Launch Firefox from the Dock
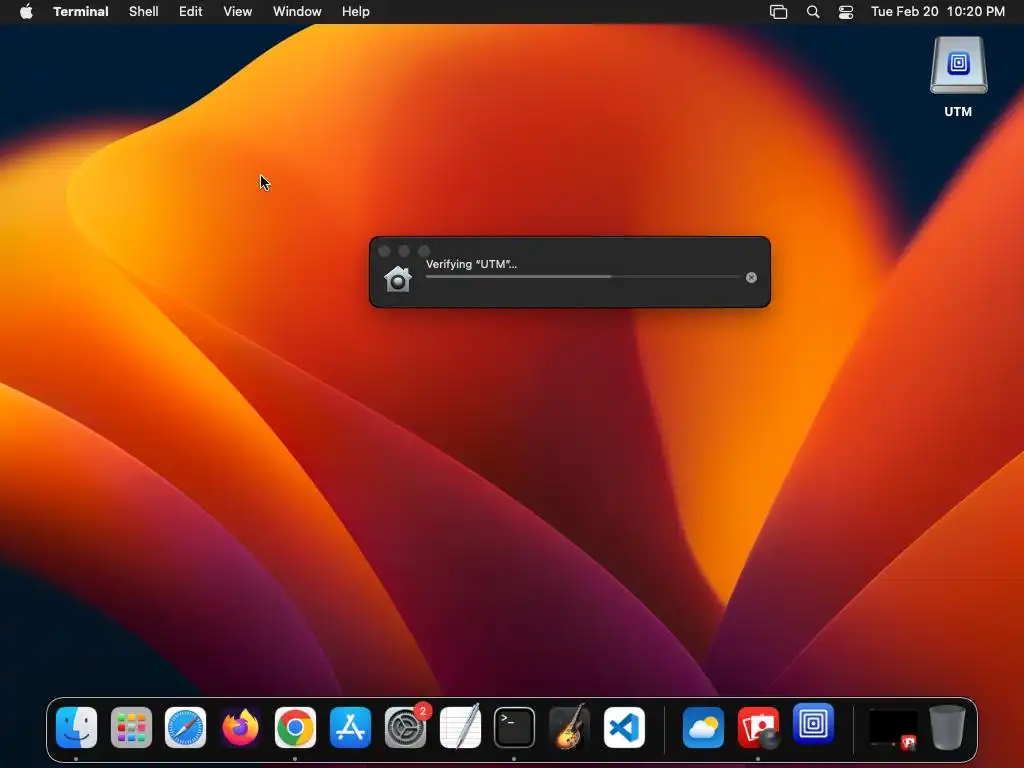This screenshot has width=1024, height=768. [x=240, y=728]
